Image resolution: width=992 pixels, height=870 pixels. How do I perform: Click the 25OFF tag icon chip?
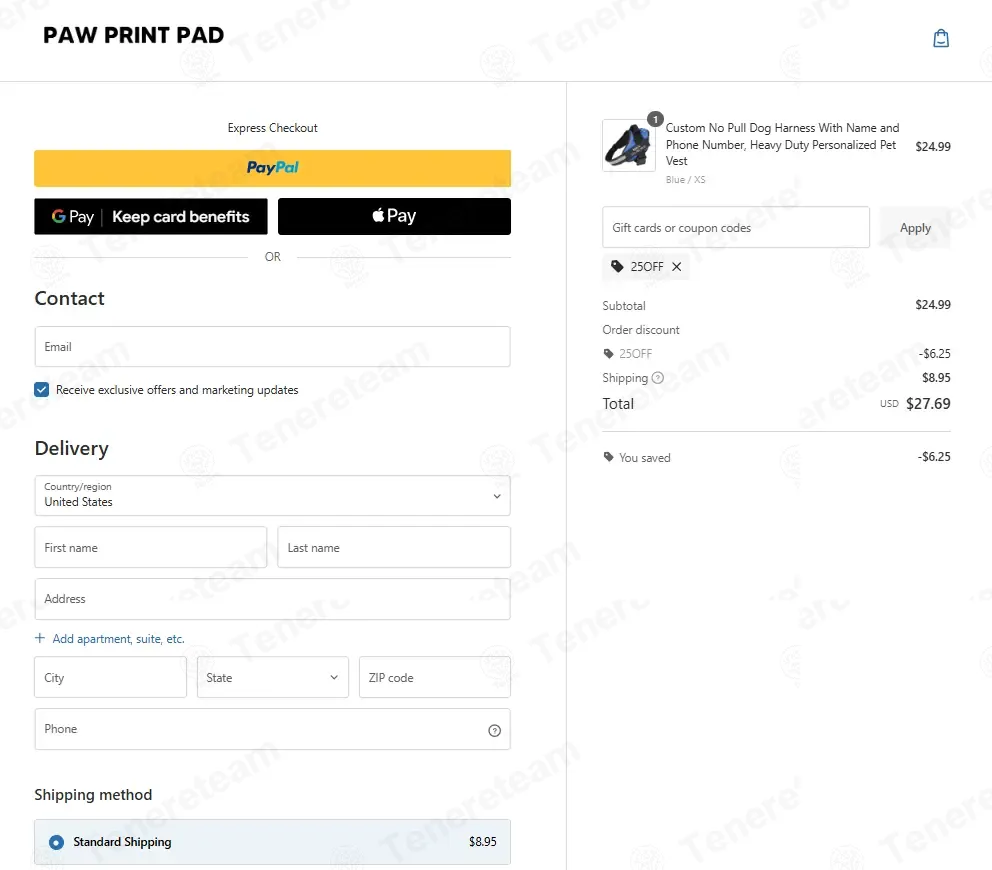tap(617, 266)
